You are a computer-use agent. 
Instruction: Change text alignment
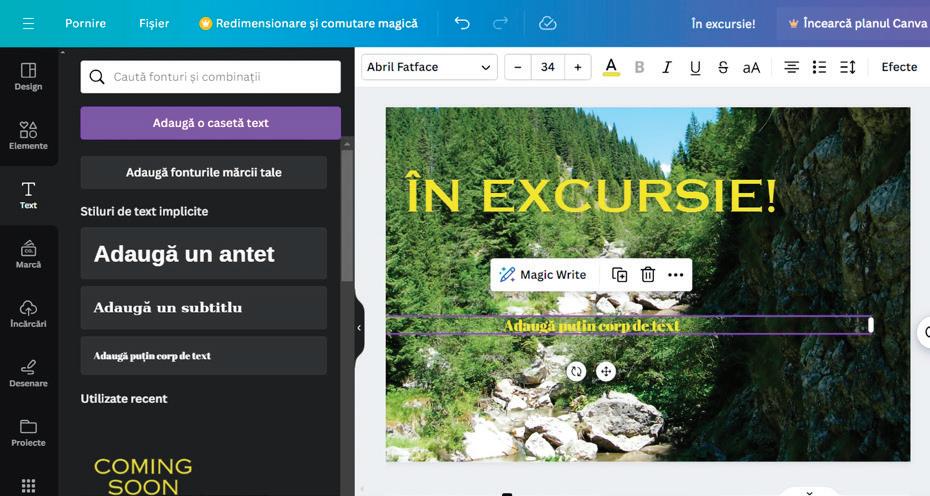tap(791, 67)
